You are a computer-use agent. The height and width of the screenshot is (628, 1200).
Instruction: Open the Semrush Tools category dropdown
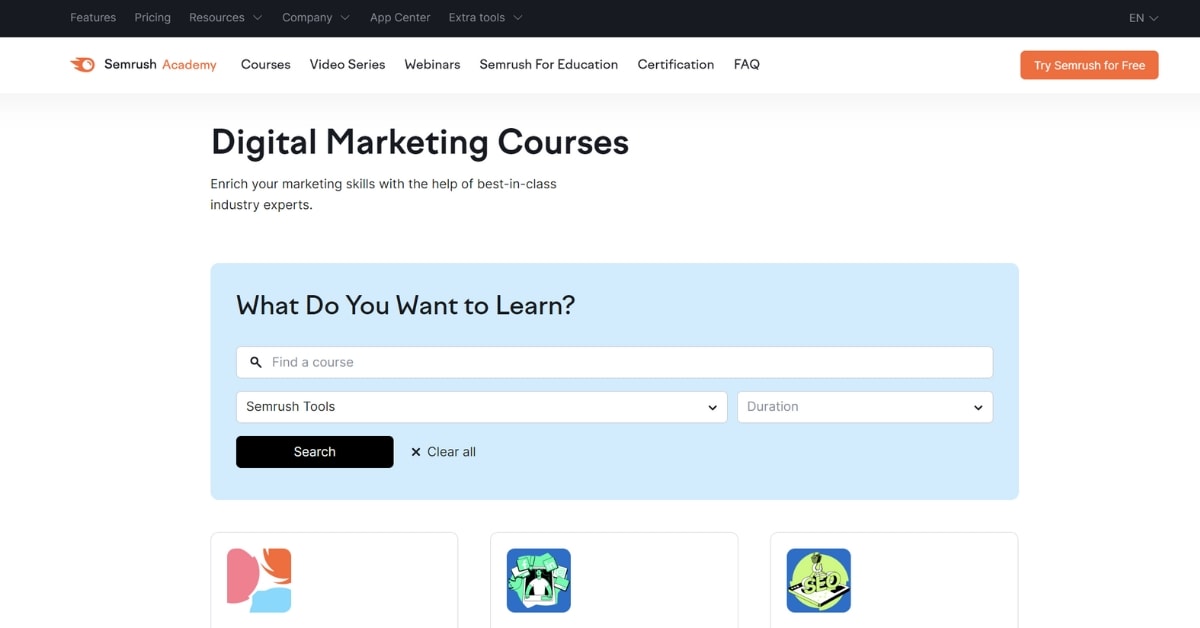[482, 407]
